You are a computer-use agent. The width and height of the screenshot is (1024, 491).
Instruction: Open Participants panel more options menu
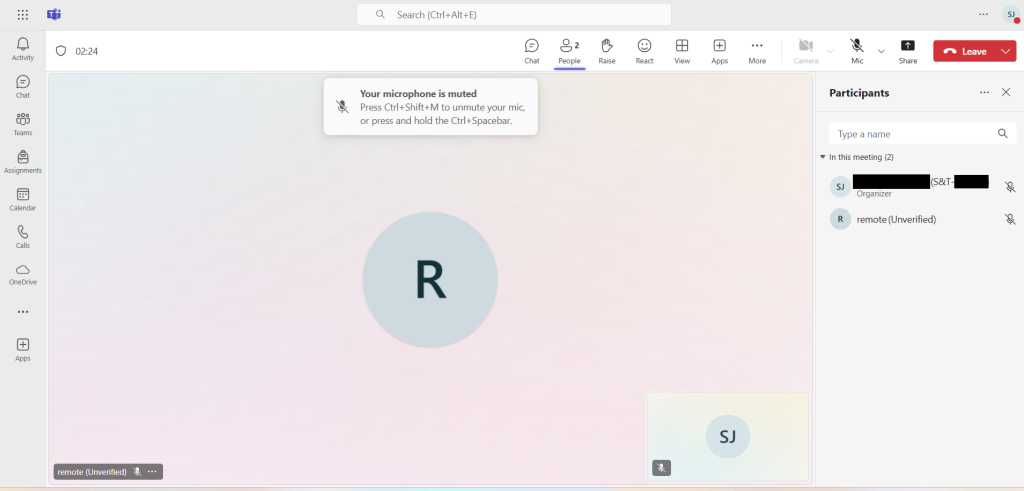point(984,92)
